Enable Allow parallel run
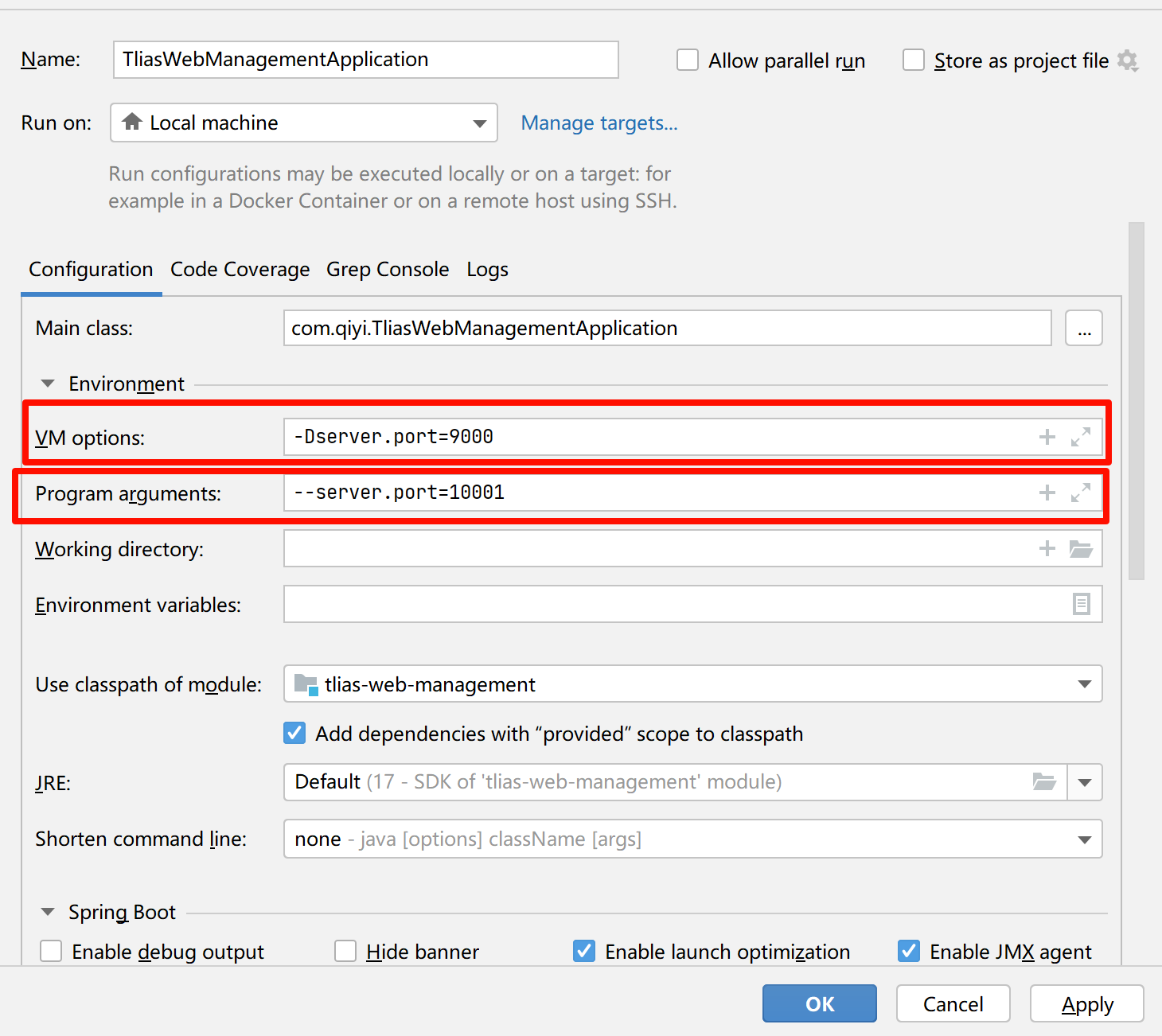Image resolution: width=1162 pixels, height=1036 pixels. (x=687, y=60)
